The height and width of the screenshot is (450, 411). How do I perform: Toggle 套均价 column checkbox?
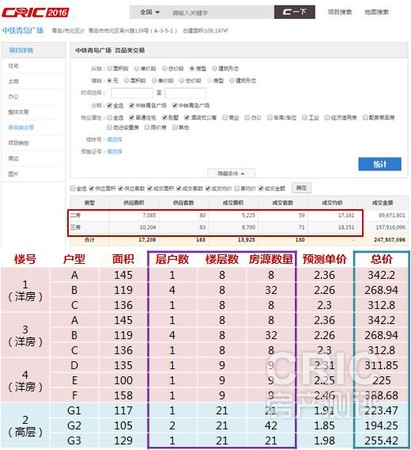point(237,188)
